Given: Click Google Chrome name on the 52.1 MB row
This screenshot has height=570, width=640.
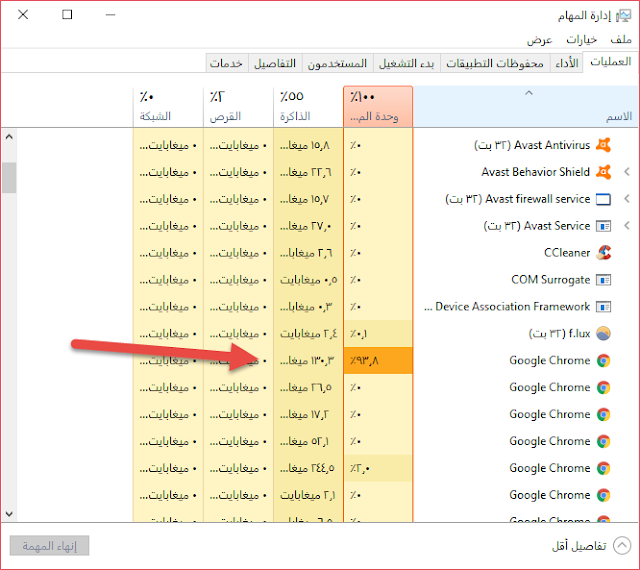Looking at the screenshot, I should (x=549, y=441).
